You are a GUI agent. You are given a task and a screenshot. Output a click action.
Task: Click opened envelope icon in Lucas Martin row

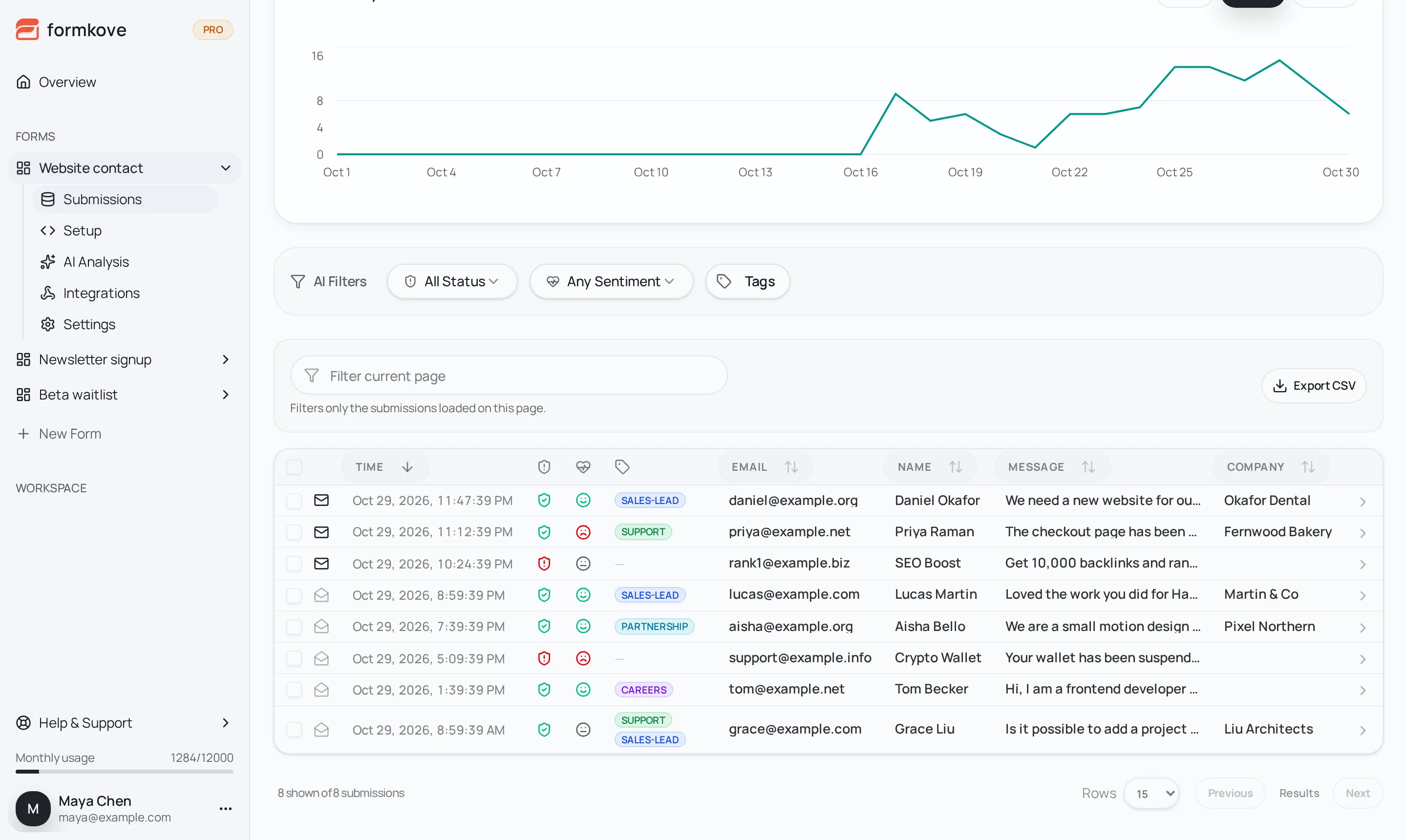click(321, 595)
